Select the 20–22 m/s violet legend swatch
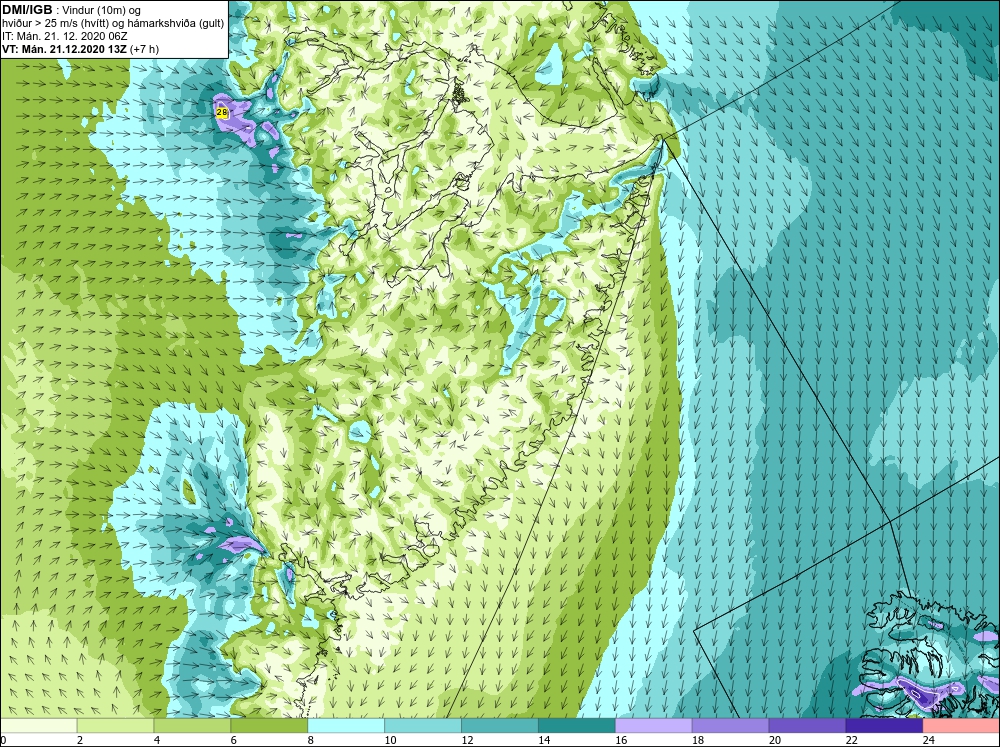The height and width of the screenshot is (747, 1000). 807,726
